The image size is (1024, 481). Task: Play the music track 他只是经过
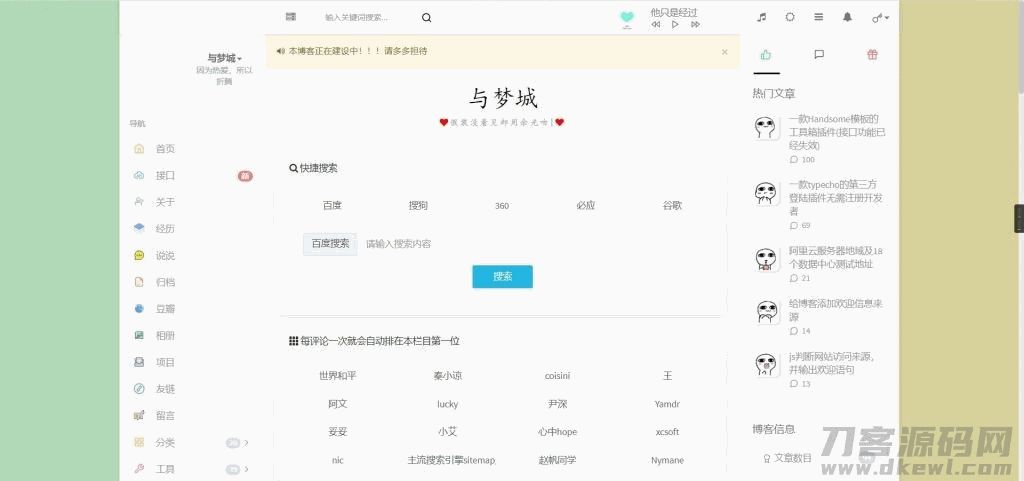675,25
